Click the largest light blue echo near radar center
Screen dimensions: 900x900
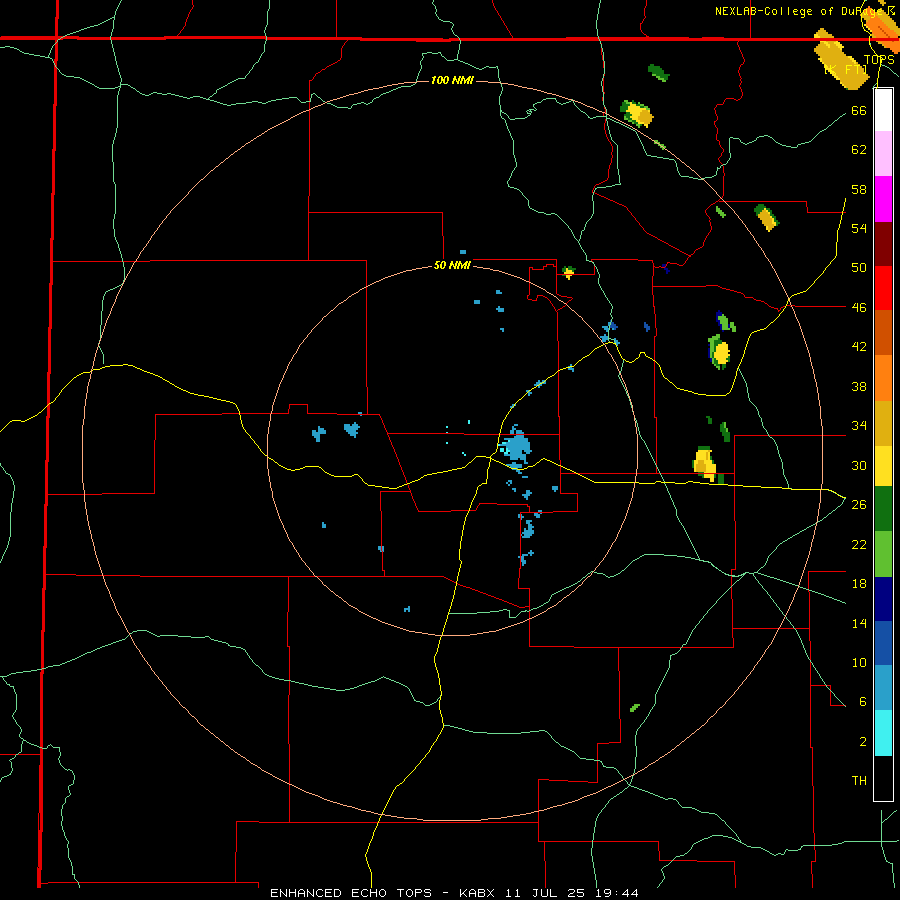pyautogui.click(x=516, y=447)
